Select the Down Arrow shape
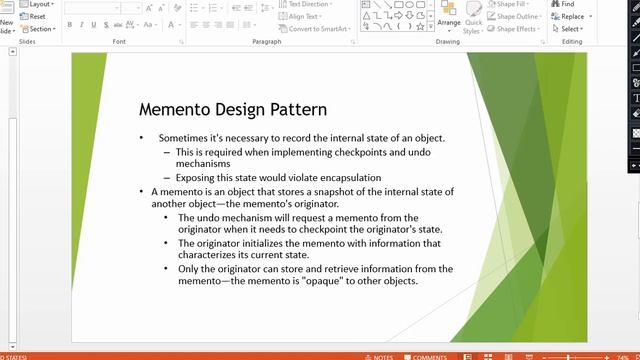 point(409,16)
